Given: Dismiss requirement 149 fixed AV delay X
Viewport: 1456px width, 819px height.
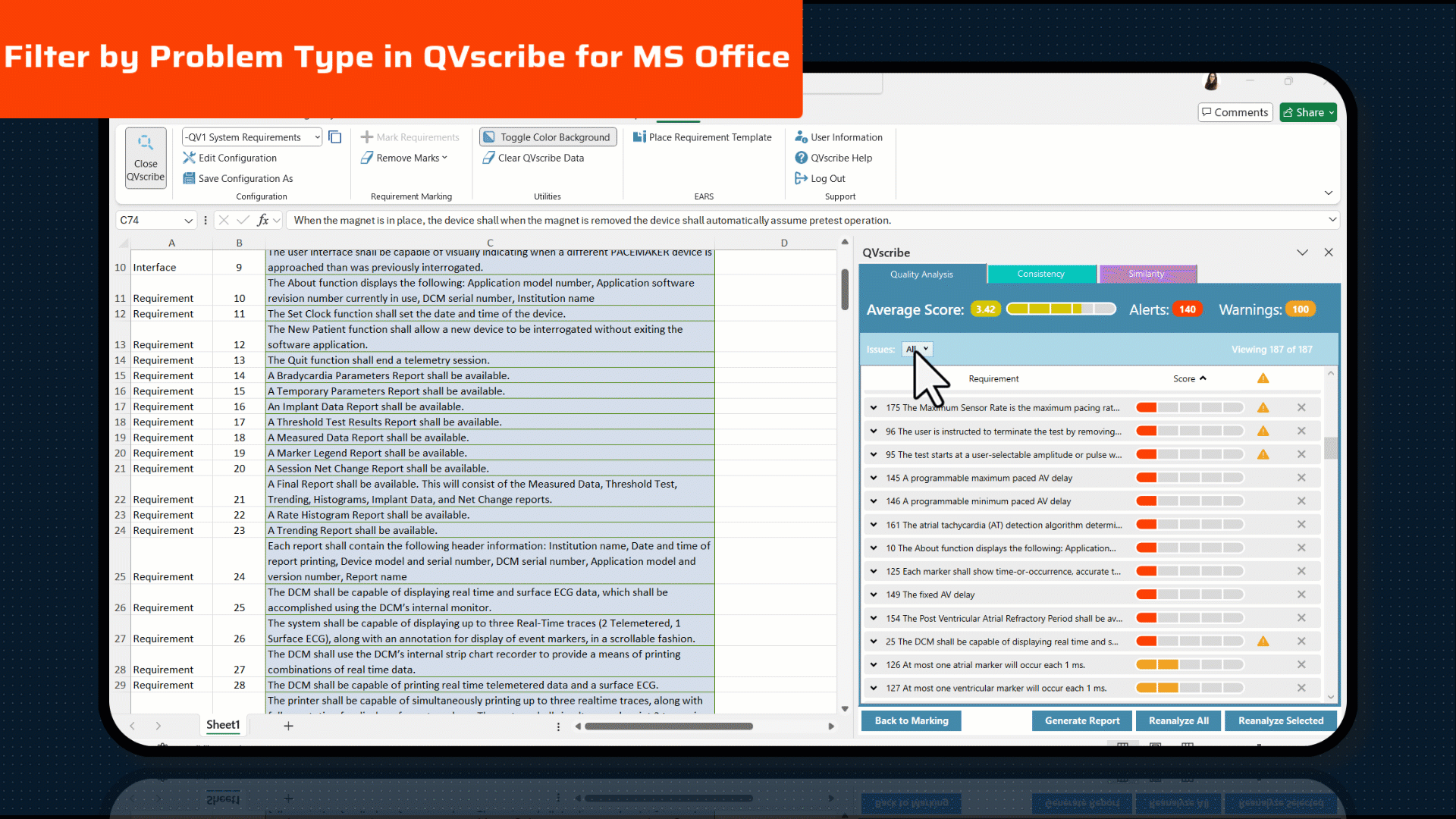Looking at the screenshot, I should click(x=1301, y=595).
